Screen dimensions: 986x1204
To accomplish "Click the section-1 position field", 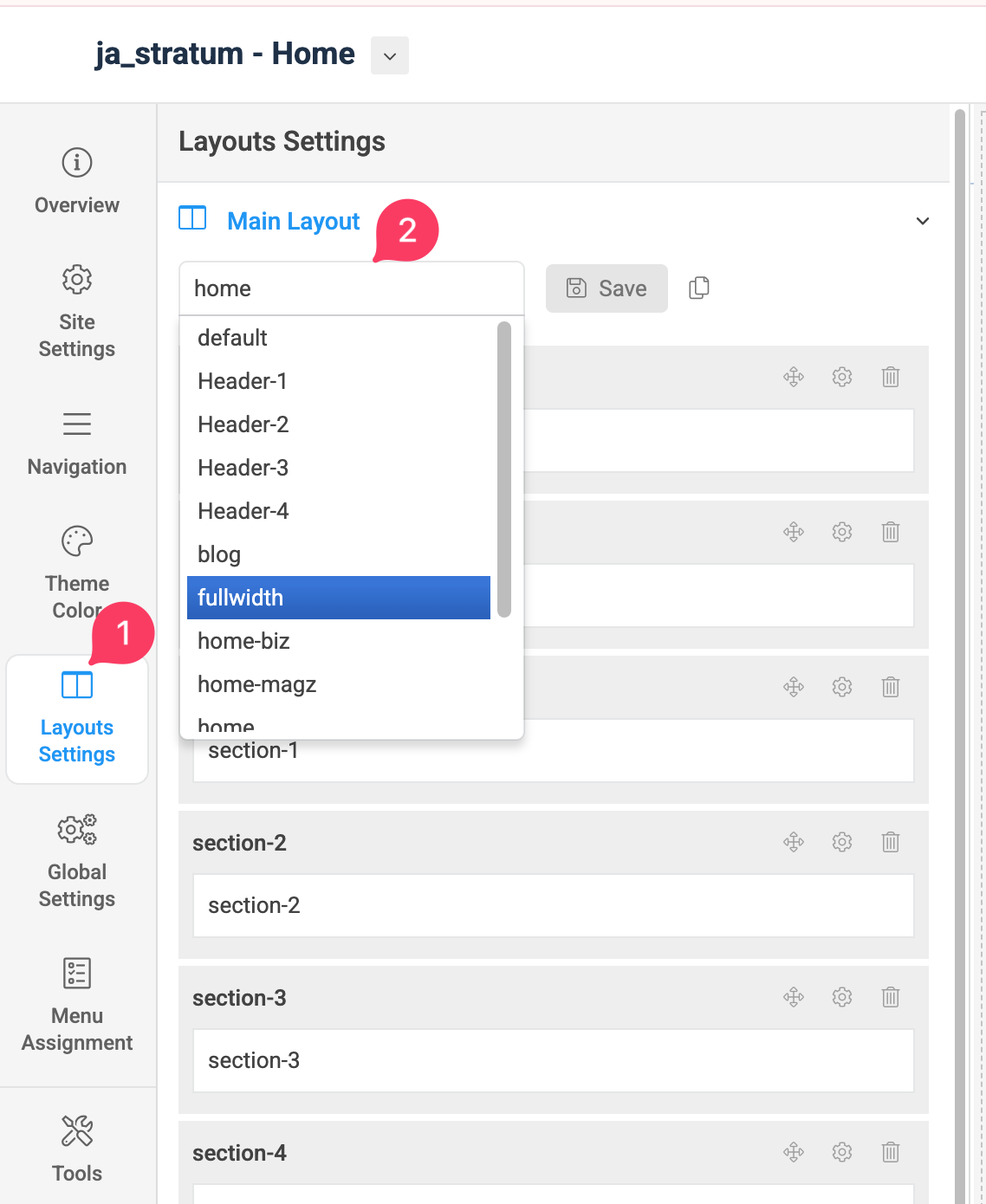I will [x=554, y=750].
